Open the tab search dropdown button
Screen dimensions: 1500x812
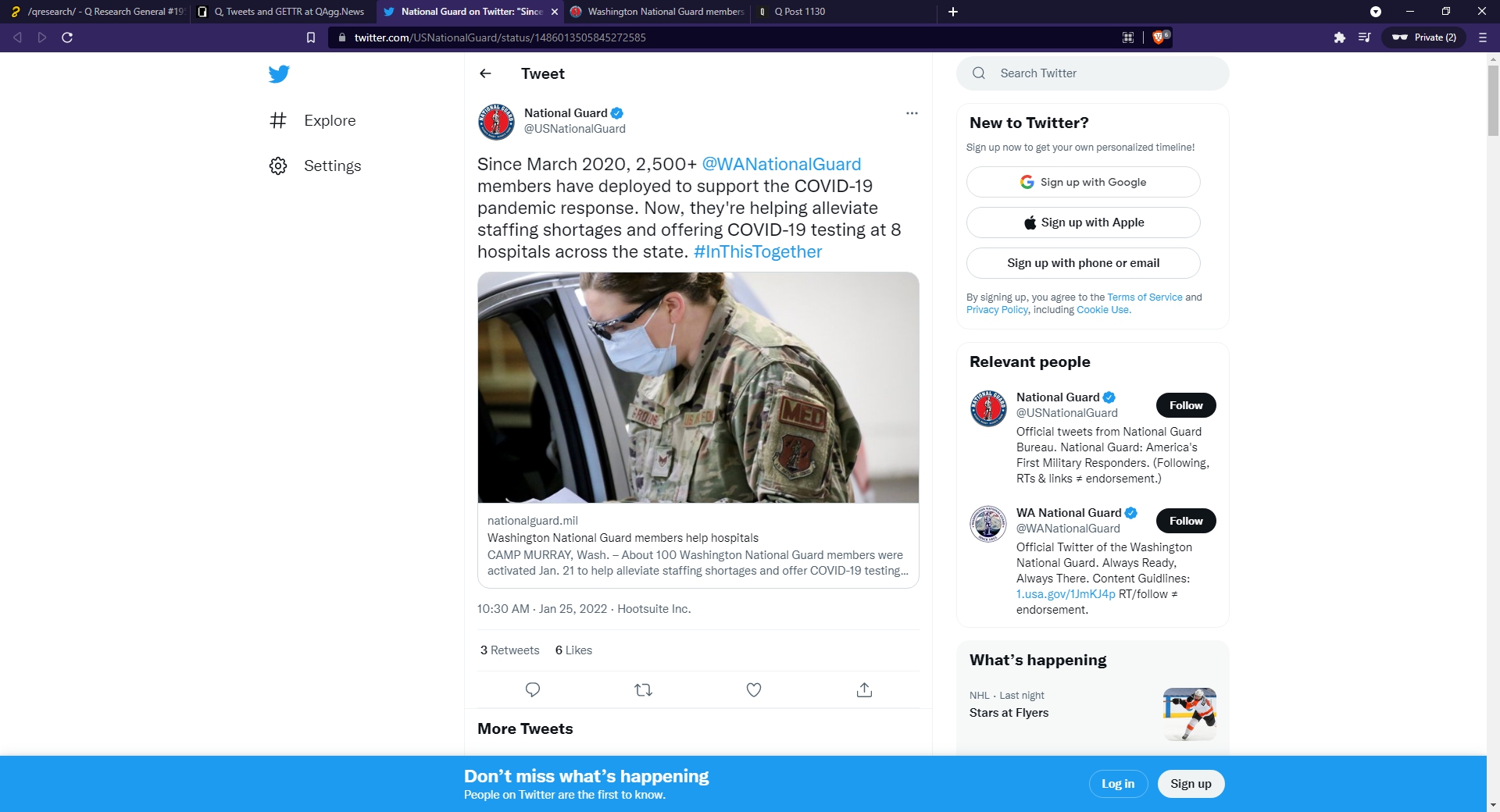tap(1376, 12)
